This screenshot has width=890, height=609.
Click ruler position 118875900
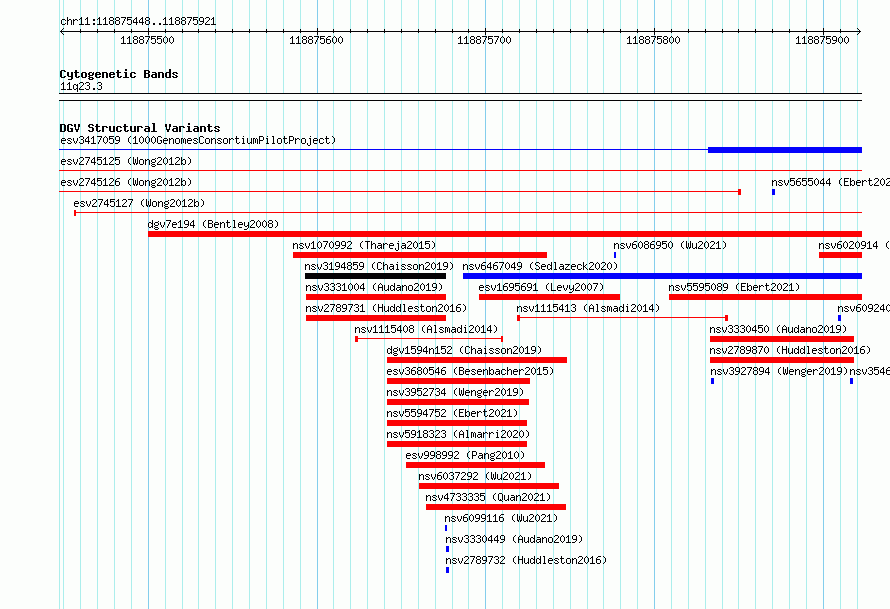822,40
